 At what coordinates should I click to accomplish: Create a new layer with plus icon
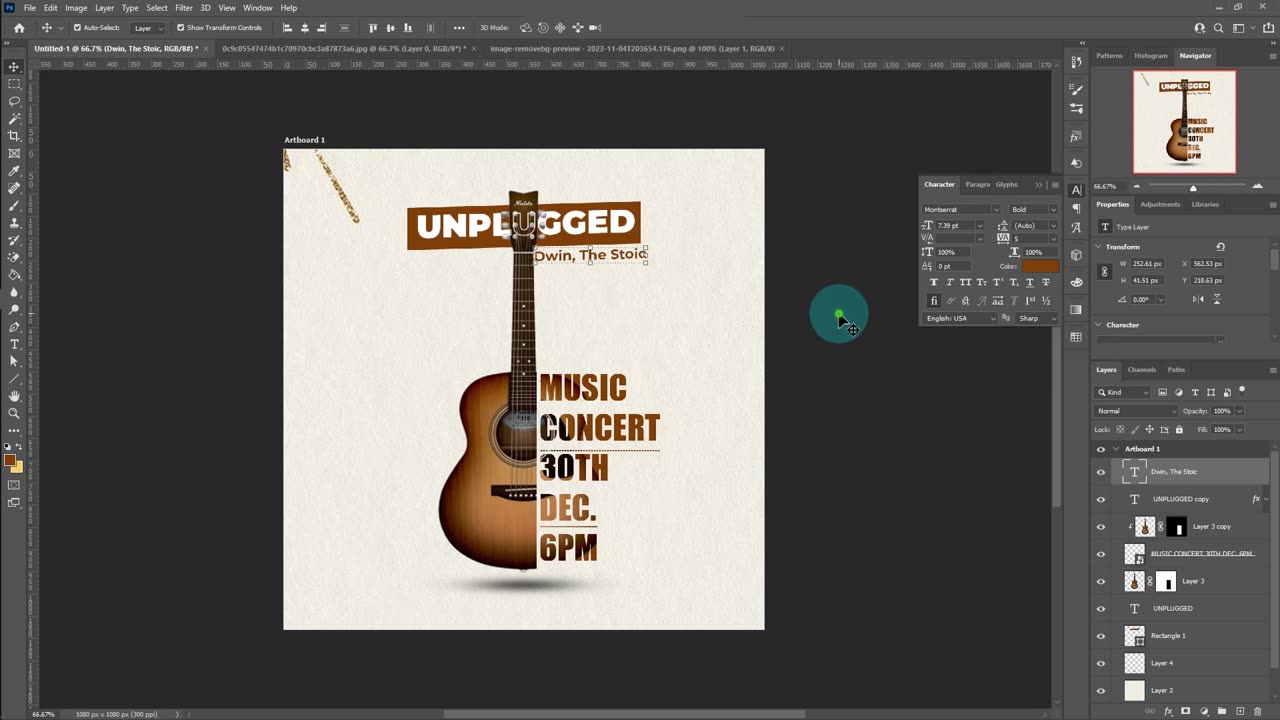(x=1240, y=711)
